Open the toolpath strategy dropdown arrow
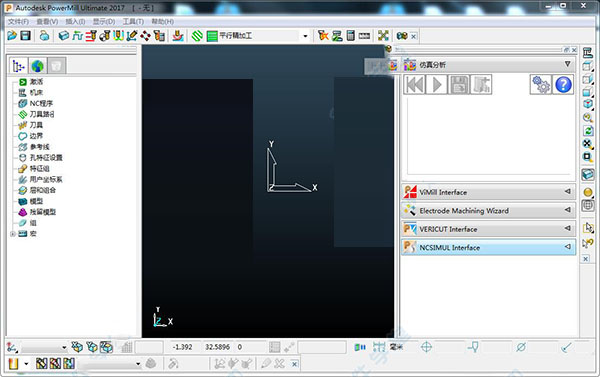 305,36
